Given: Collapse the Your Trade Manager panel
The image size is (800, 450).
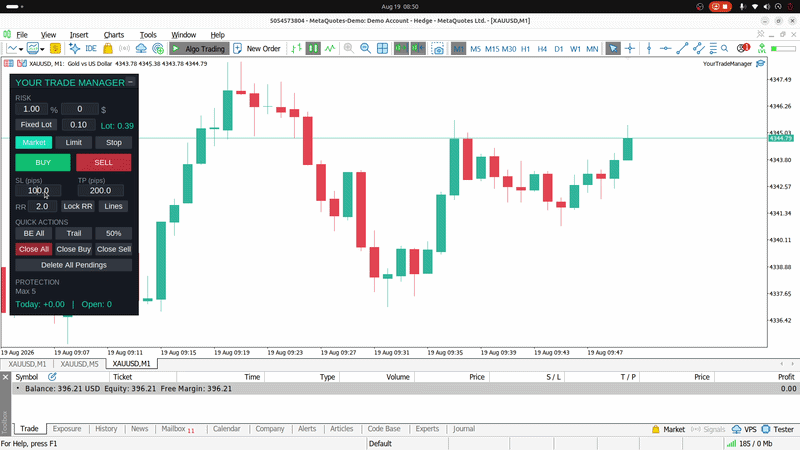Looking at the screenshot, I should click(x=131, y=82).
